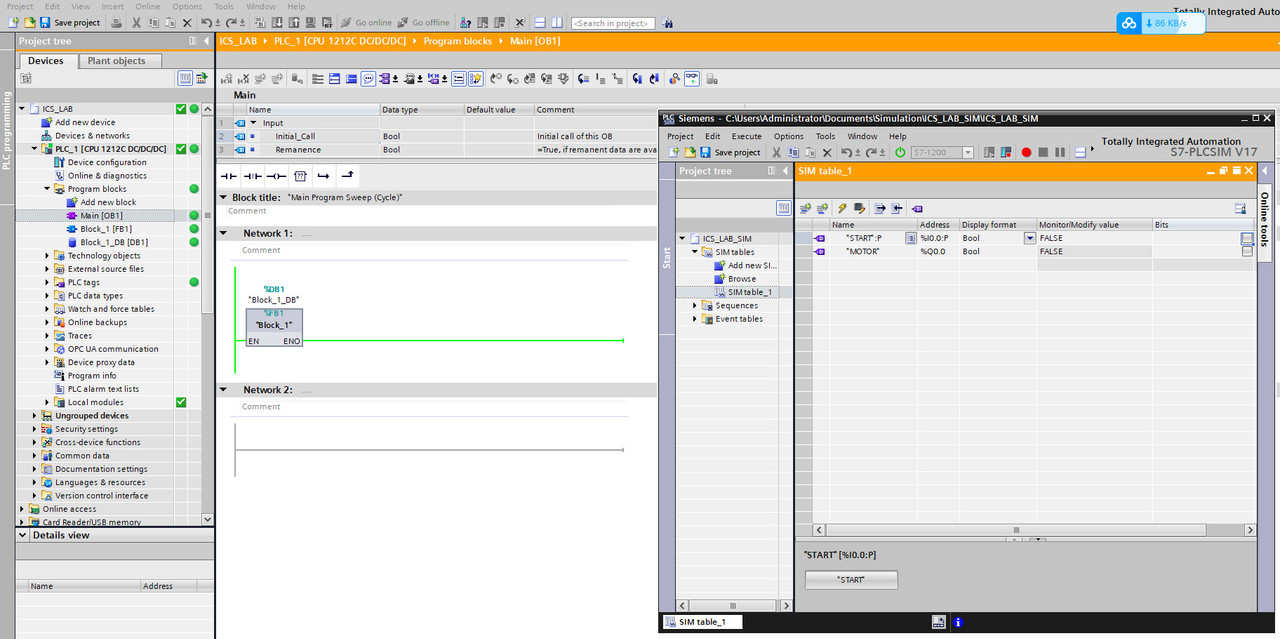
Task: Stop the PLCSIM sequence recording
Action: click(x=1043, y=152)
